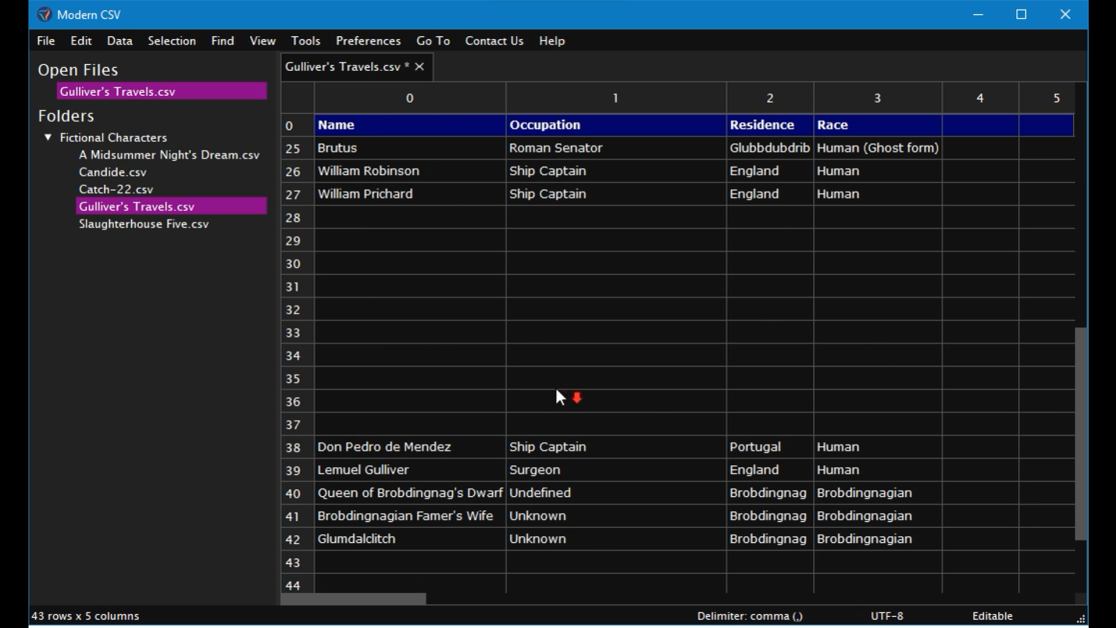
Task: Select row 38 header
Action: tap(293, 447)
